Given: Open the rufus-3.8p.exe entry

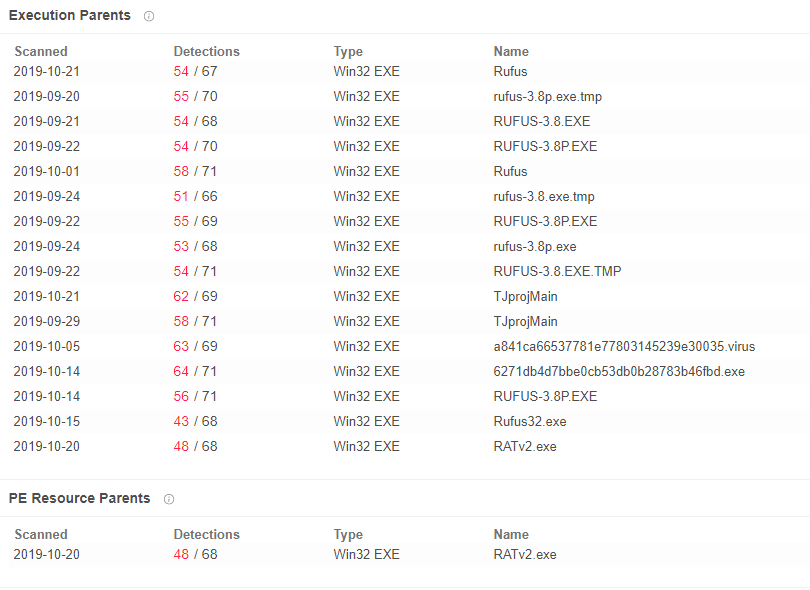Looking at the screenshot, I should (535, 246).
